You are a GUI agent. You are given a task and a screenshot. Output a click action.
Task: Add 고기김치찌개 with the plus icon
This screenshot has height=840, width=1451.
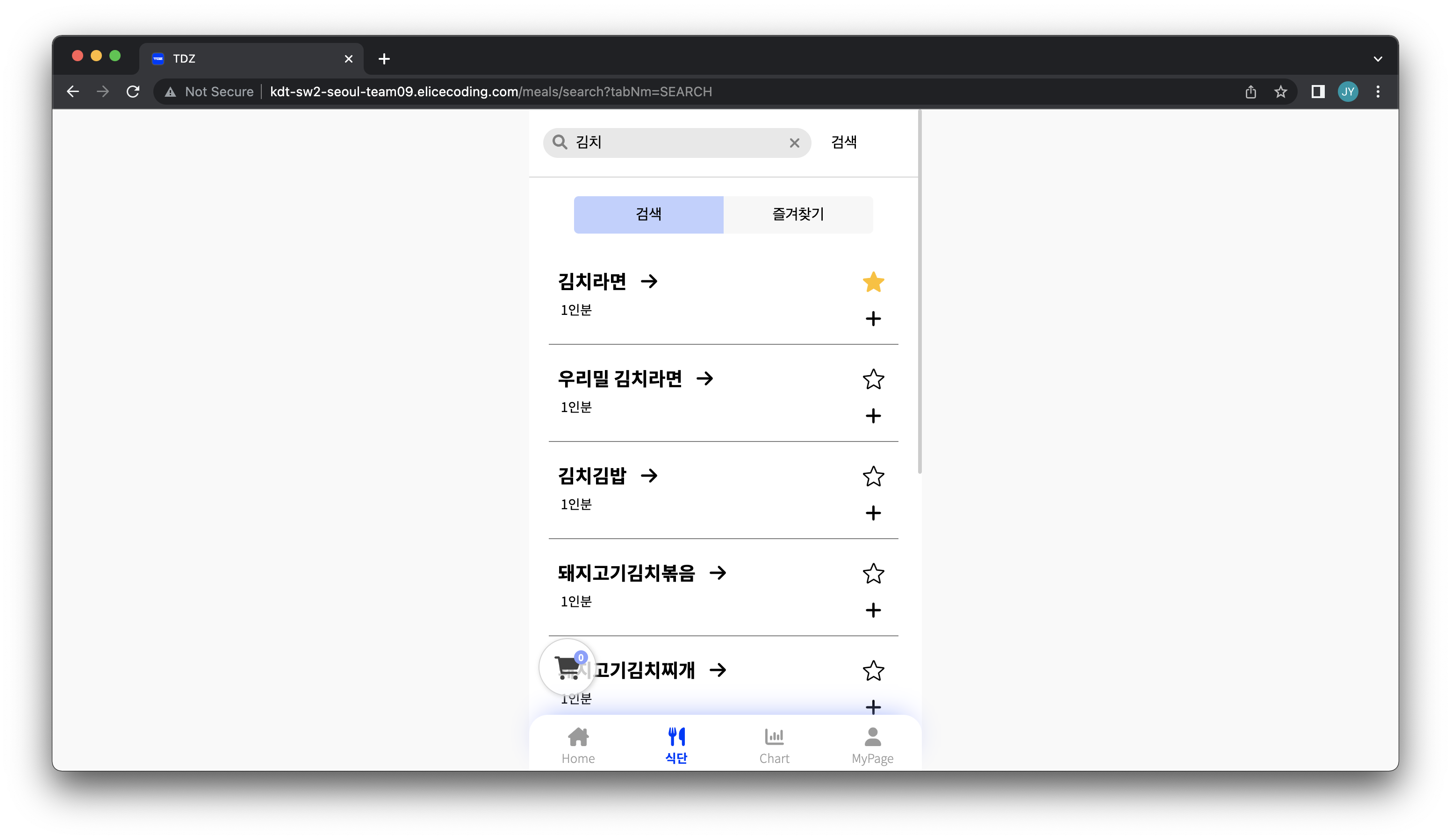(873, 707)
